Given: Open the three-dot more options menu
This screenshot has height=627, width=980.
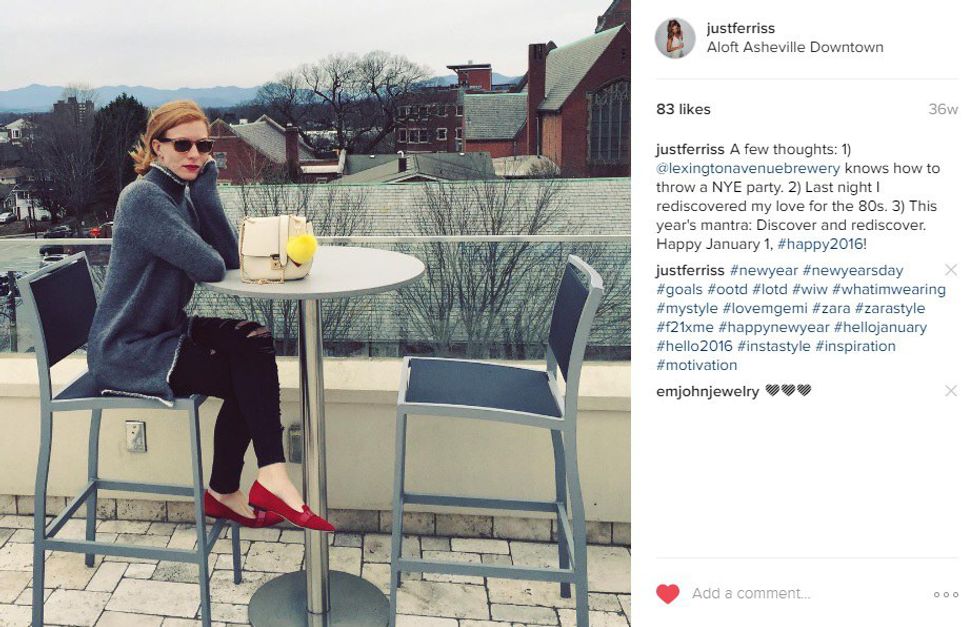Looking at the screenshot, I should click(946, 594).
